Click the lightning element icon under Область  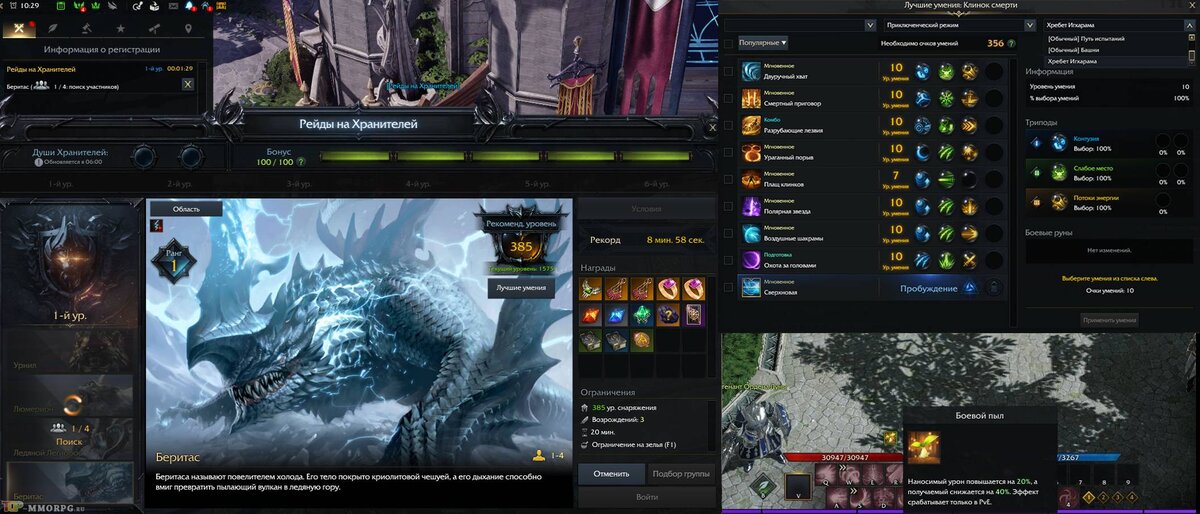[x=156, y=226]
